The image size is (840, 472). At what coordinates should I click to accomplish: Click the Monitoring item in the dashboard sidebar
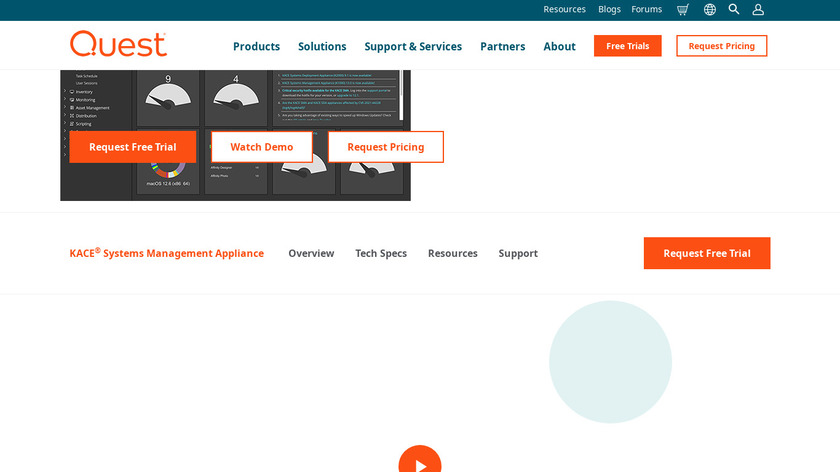82,100
